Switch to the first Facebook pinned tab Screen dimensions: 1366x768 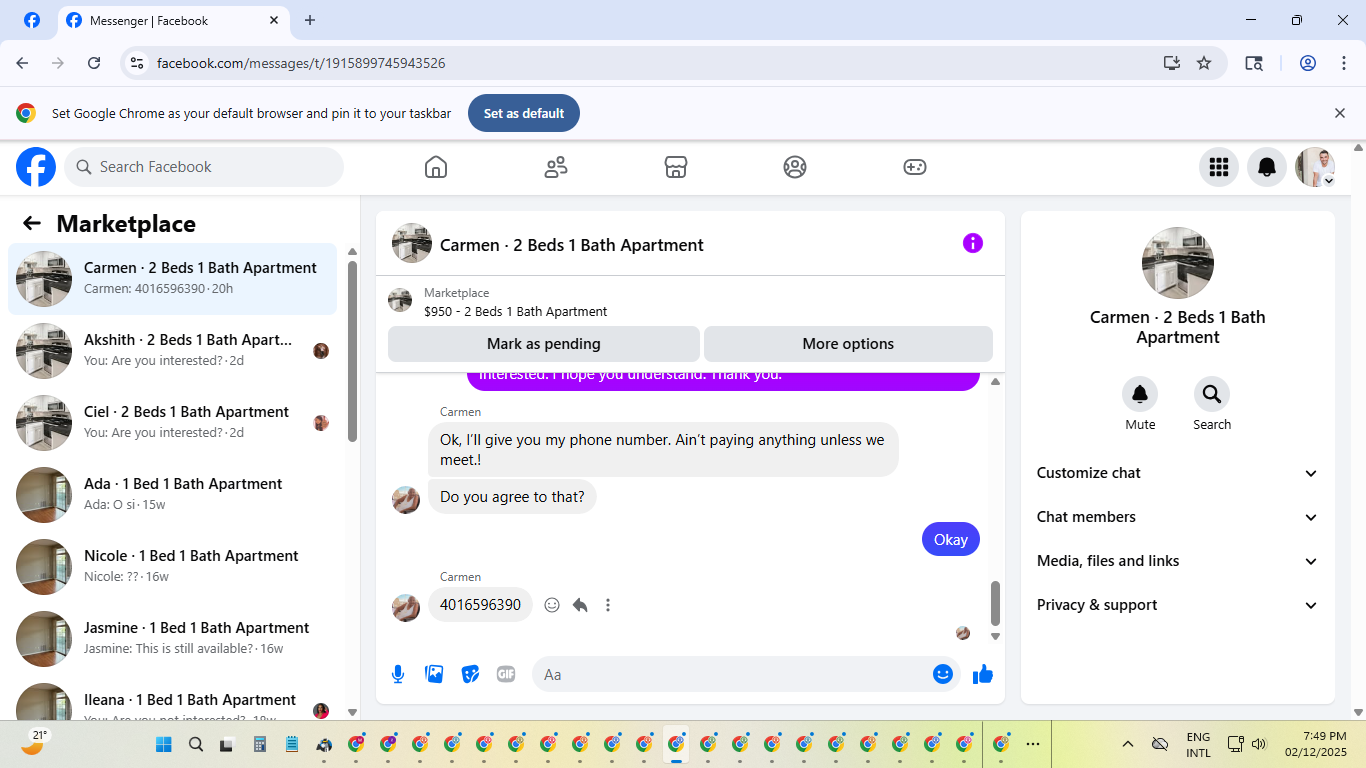point(32,20)
